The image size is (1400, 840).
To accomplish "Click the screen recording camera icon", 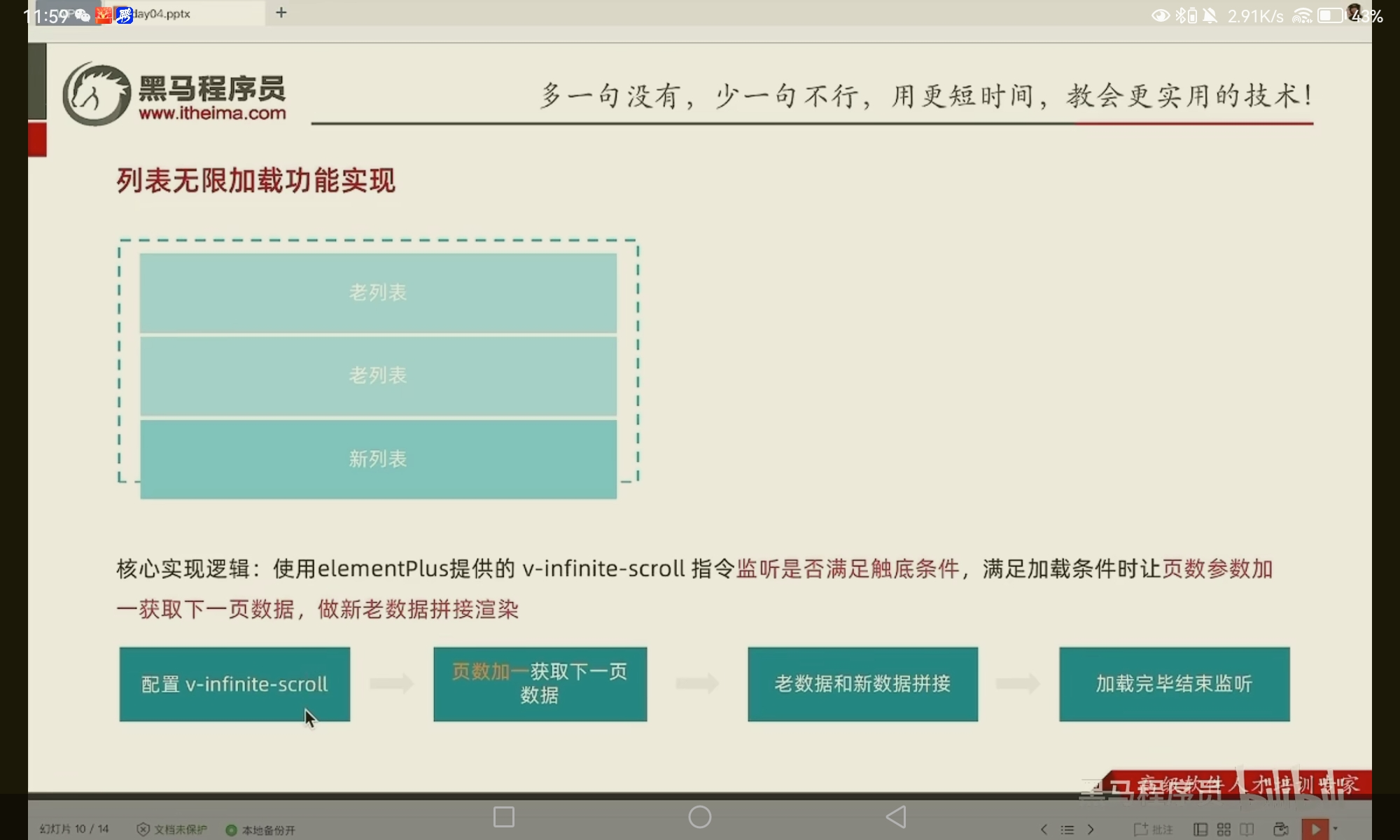I will click(x=1281, y=829).
